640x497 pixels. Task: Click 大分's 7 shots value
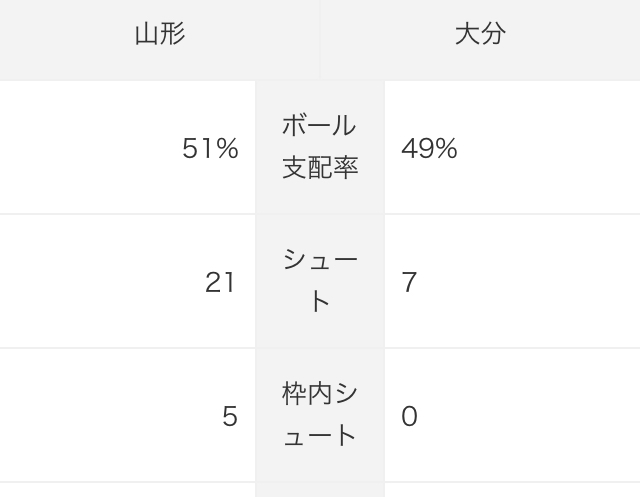click(x=409, y=283)
